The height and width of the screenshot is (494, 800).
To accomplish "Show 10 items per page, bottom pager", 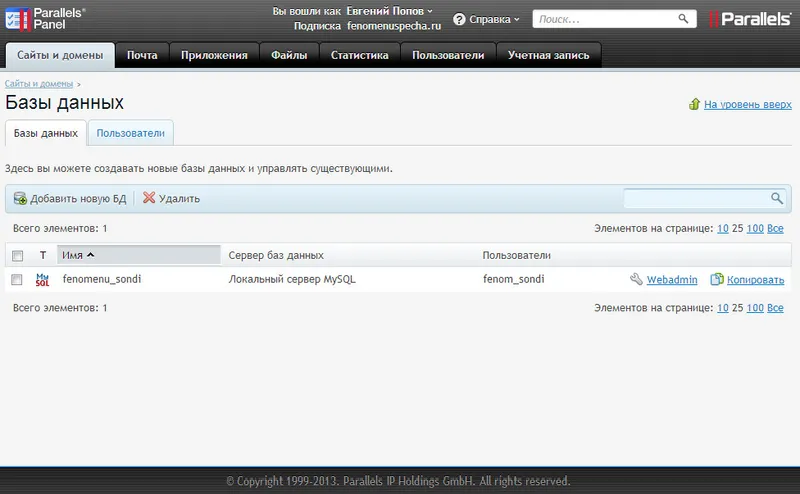I will (x=722, y=308).
